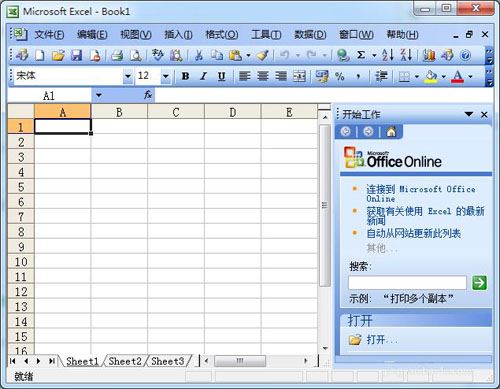Click the vertical scrollbar thumb
The height and width of the screenshot is (389, 500).
point(324,205)
